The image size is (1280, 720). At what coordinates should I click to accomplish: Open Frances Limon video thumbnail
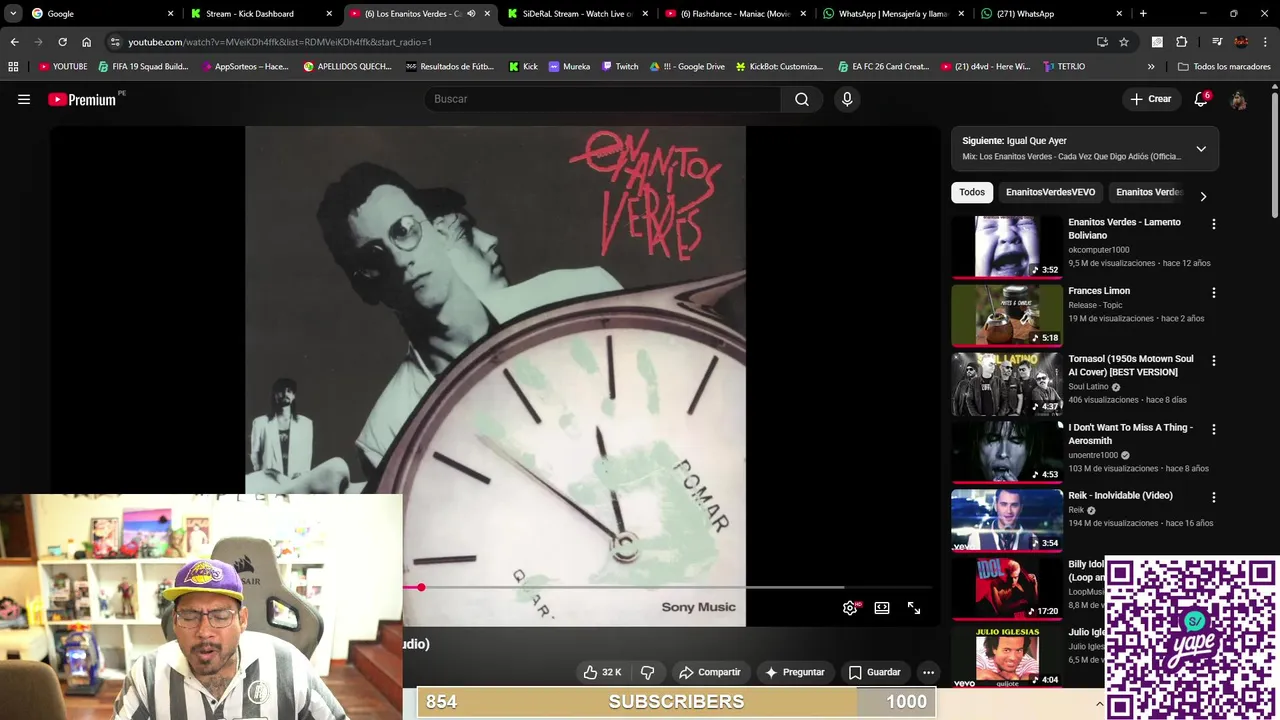tap(1007, 315)
